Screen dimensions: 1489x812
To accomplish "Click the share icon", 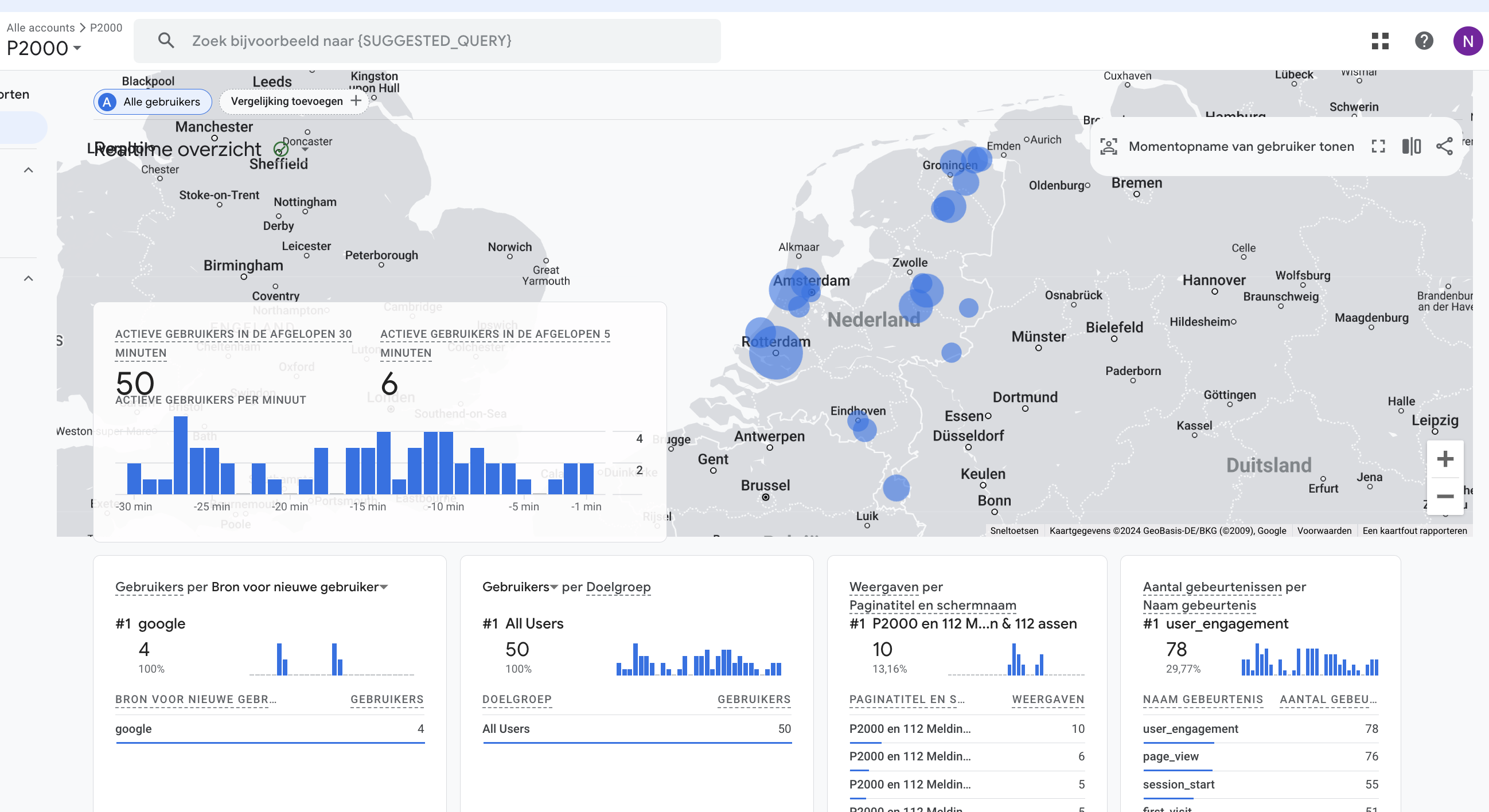I will tap(1444, 146).
